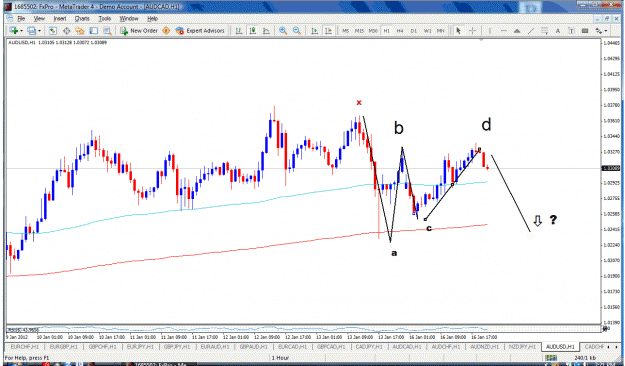Select the D1 timeframe
This screenshot has width=625, height=366.
click(413, 31)
